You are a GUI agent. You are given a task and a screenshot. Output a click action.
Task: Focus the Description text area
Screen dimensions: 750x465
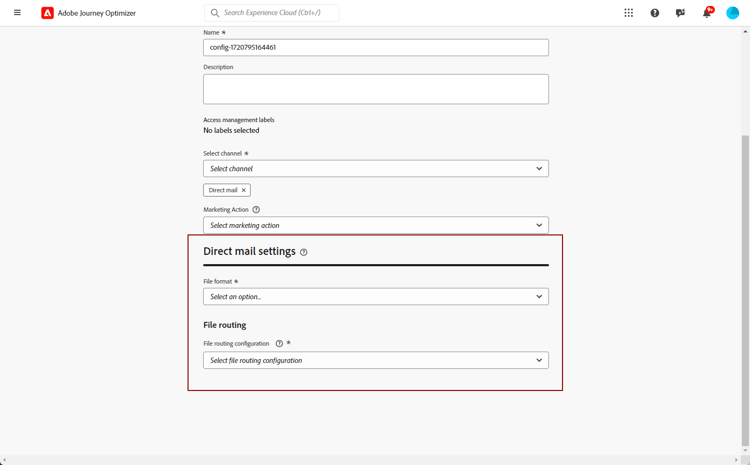point(375,89)
